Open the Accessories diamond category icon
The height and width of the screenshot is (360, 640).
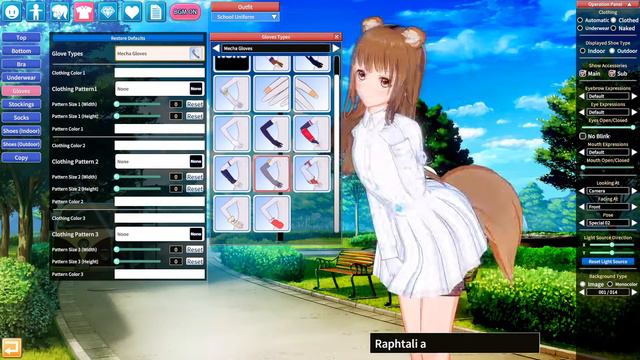[x=108, y=12]
